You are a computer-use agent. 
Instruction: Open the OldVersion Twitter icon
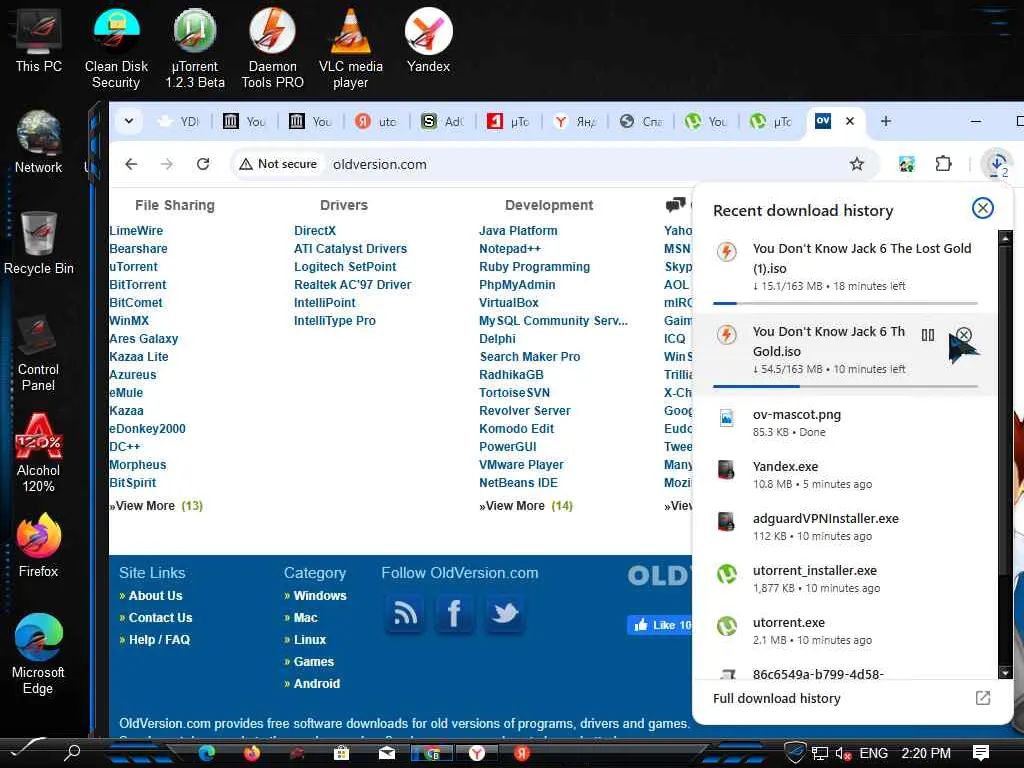505,614
